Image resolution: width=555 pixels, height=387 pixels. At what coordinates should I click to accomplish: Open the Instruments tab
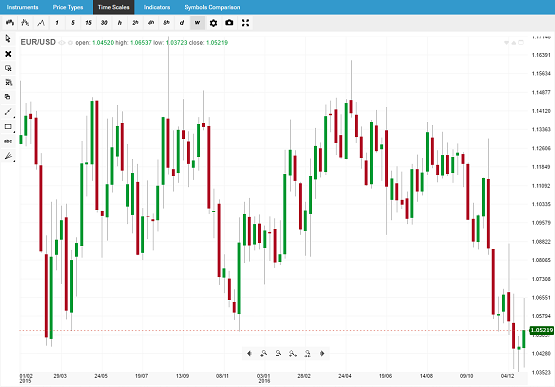coord(22,7)
